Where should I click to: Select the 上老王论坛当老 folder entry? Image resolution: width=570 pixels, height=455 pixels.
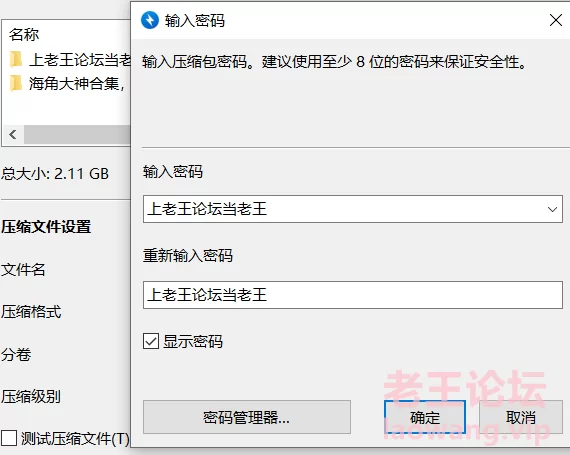(80, 60)
